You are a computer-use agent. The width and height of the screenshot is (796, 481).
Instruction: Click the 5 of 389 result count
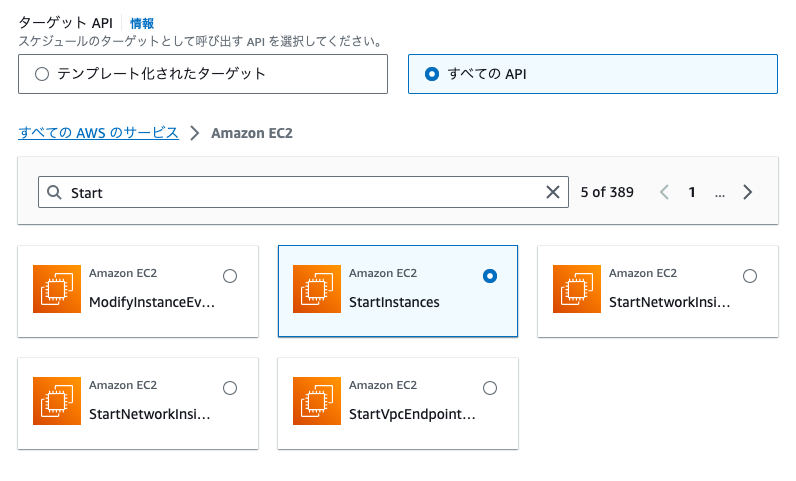pos(607,192)
